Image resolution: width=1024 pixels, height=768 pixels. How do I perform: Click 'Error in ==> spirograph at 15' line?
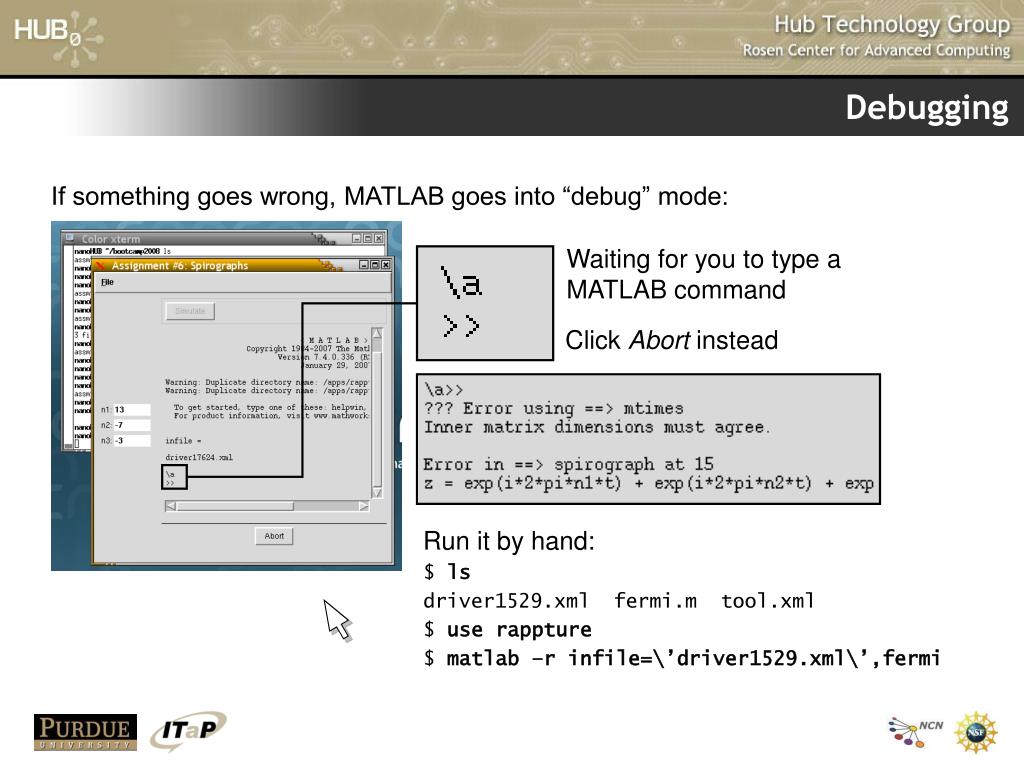point(568,464)
